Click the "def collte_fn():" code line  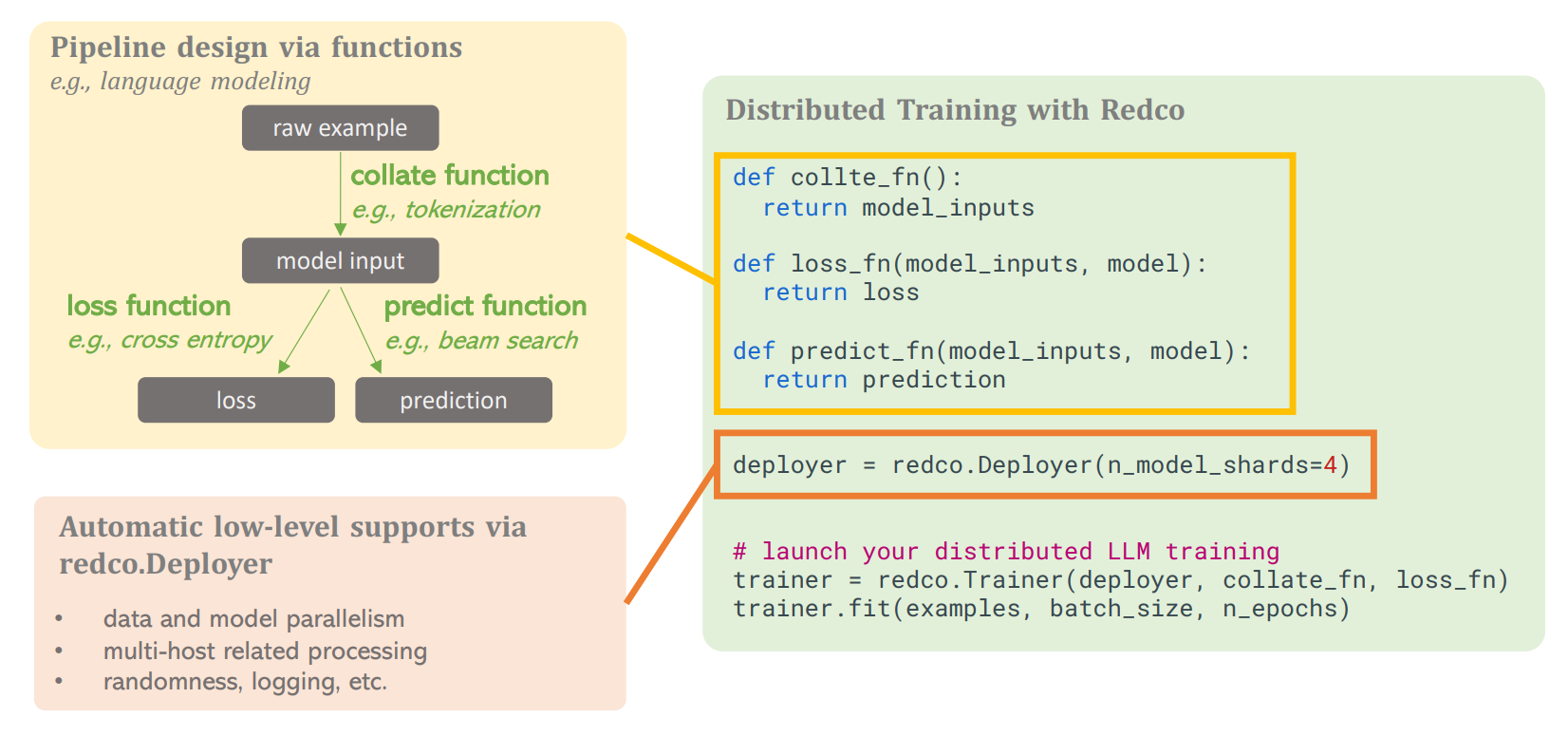(848, 178)
